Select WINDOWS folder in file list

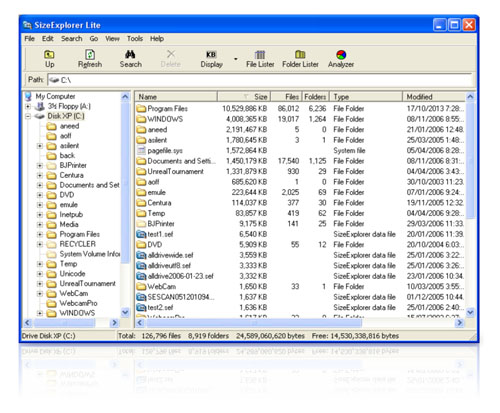(x=160, y=119)
